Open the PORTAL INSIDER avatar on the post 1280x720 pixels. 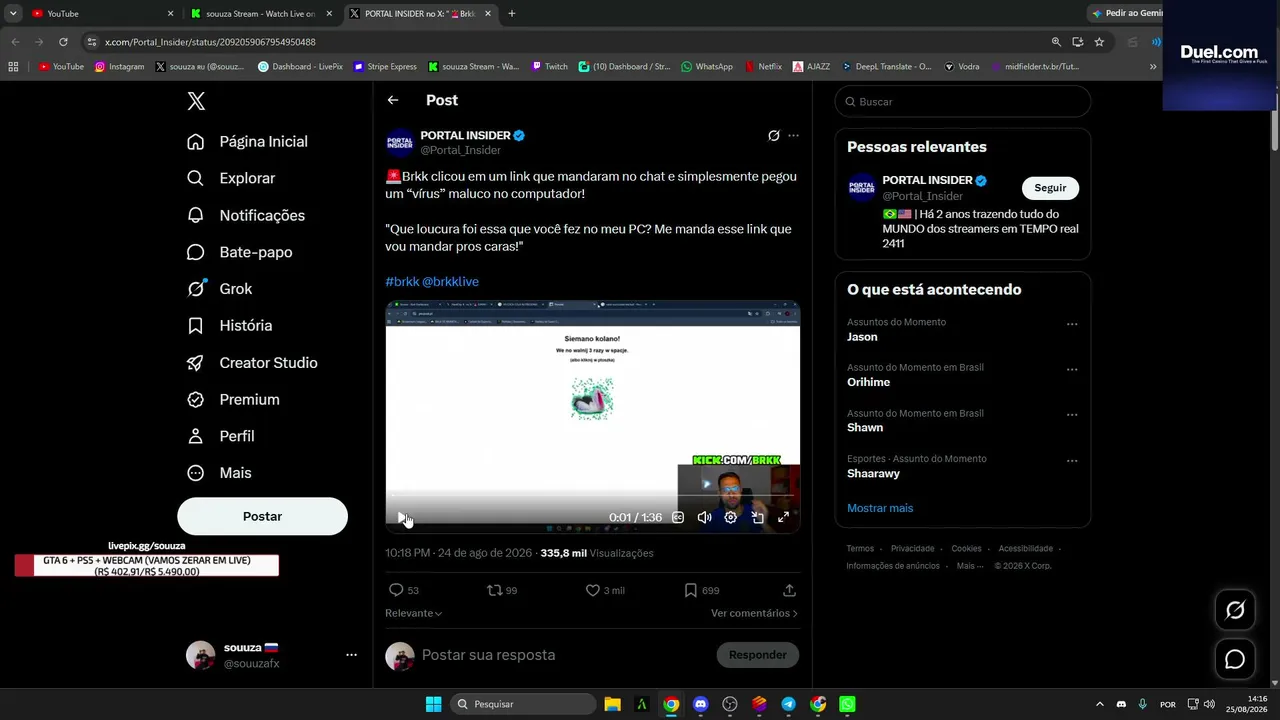[x=400, y=143]
